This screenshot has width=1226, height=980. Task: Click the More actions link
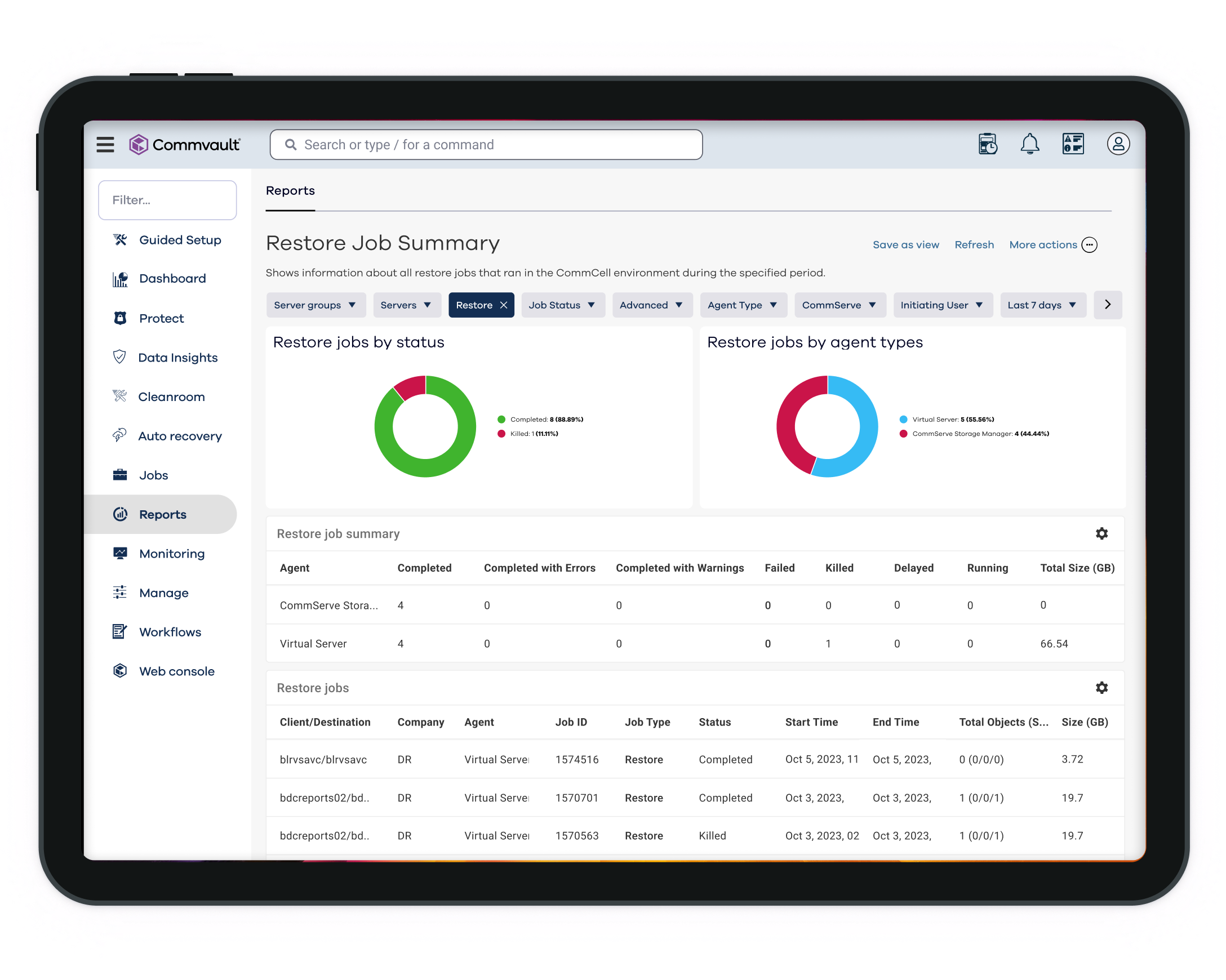tap(1043, 245)
